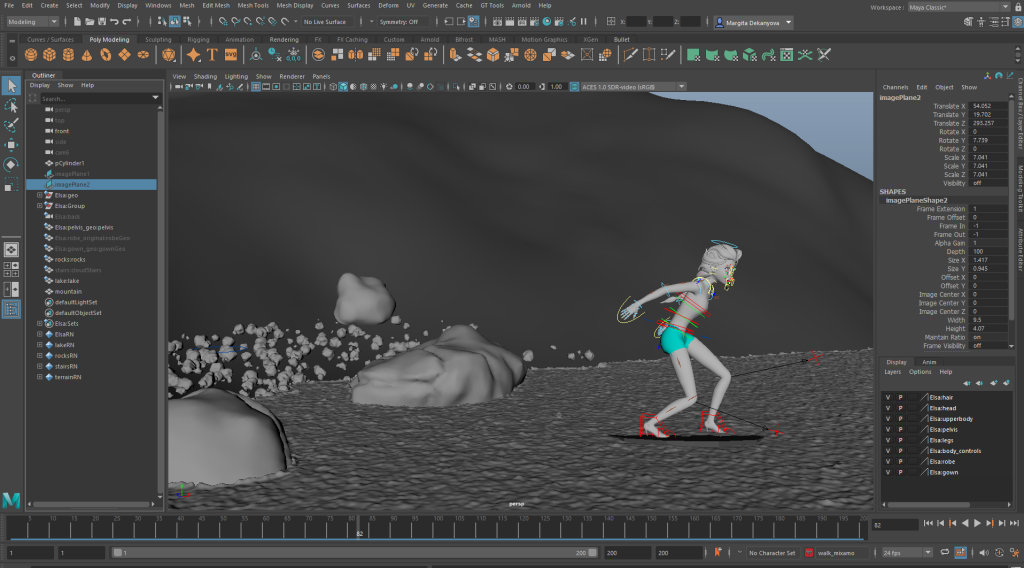Click the Polygon Type text icon
The width and height of the screenshot is (1024, 568).
coord(212,55)
